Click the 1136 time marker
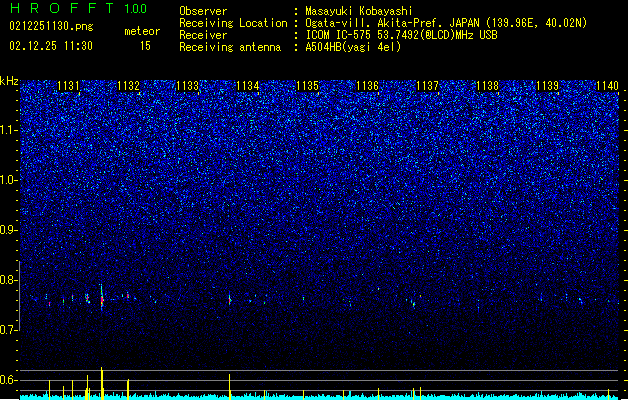The image size is (629, 400). pos(367,85)
